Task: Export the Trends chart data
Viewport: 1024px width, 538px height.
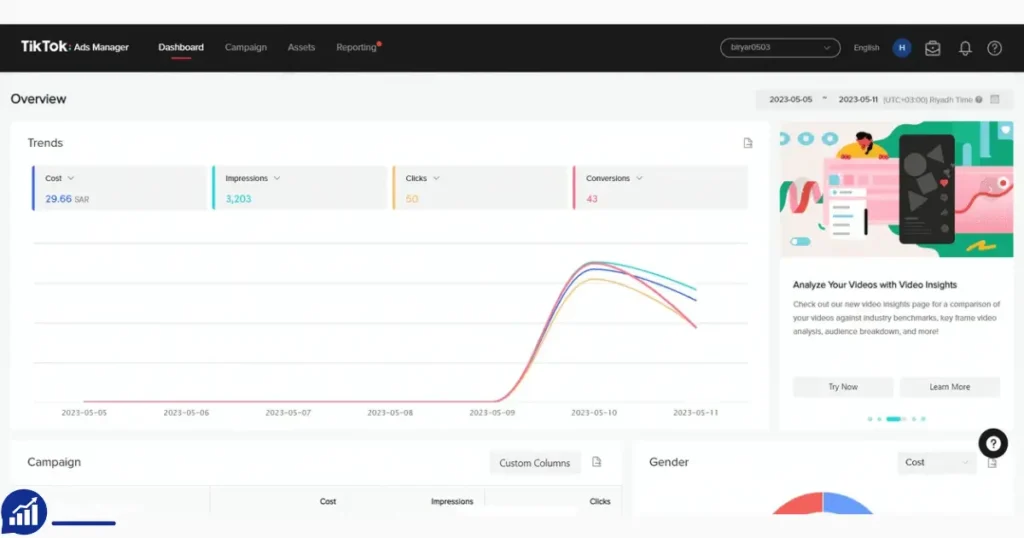Action: pyautogui.click(x=748, y=143)
